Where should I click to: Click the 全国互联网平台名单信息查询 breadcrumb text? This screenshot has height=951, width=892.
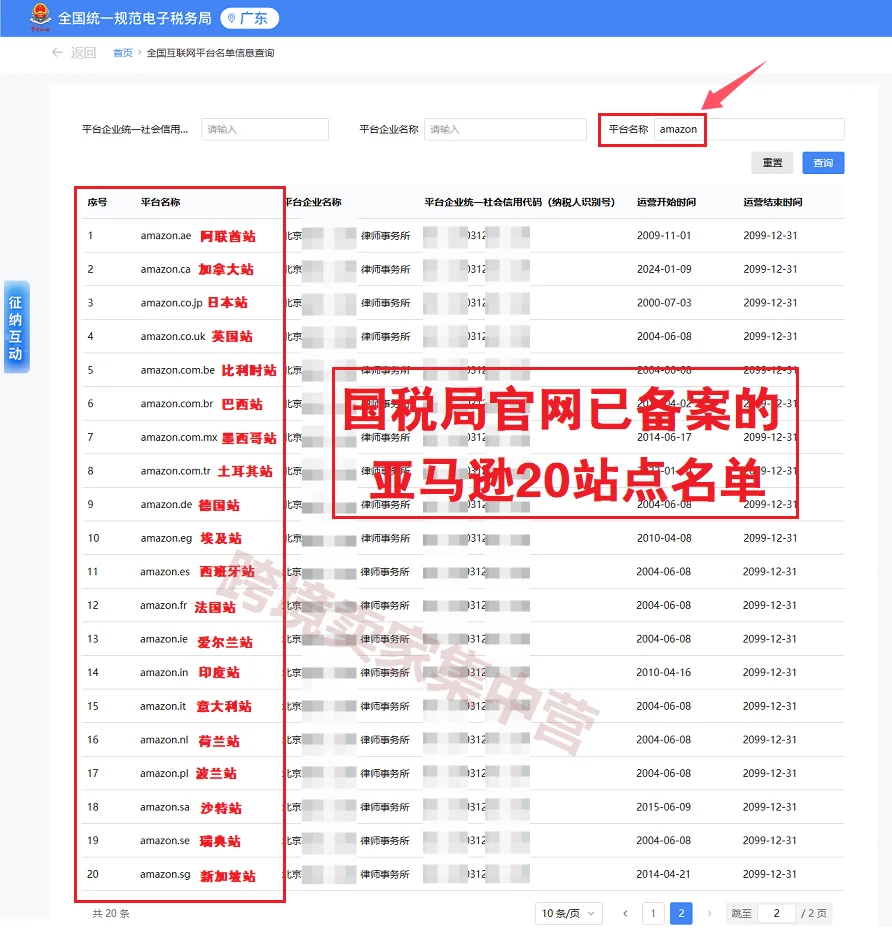(x=210, y=53)
